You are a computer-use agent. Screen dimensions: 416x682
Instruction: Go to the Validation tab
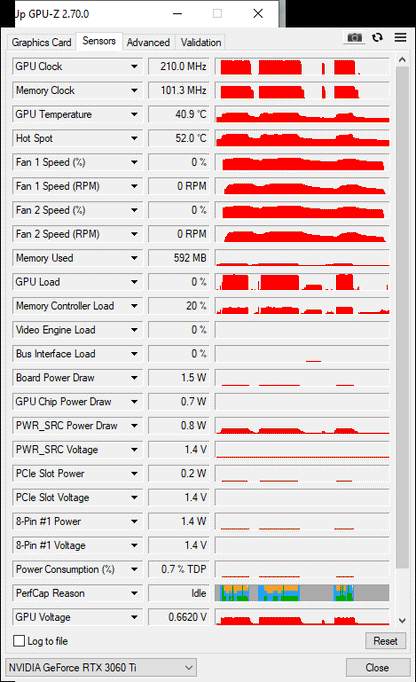tap(201, 43)
